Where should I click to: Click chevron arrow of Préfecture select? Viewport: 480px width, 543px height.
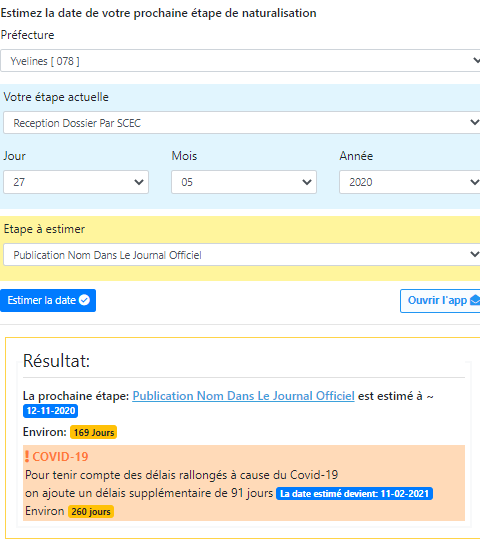coord(477,61)
